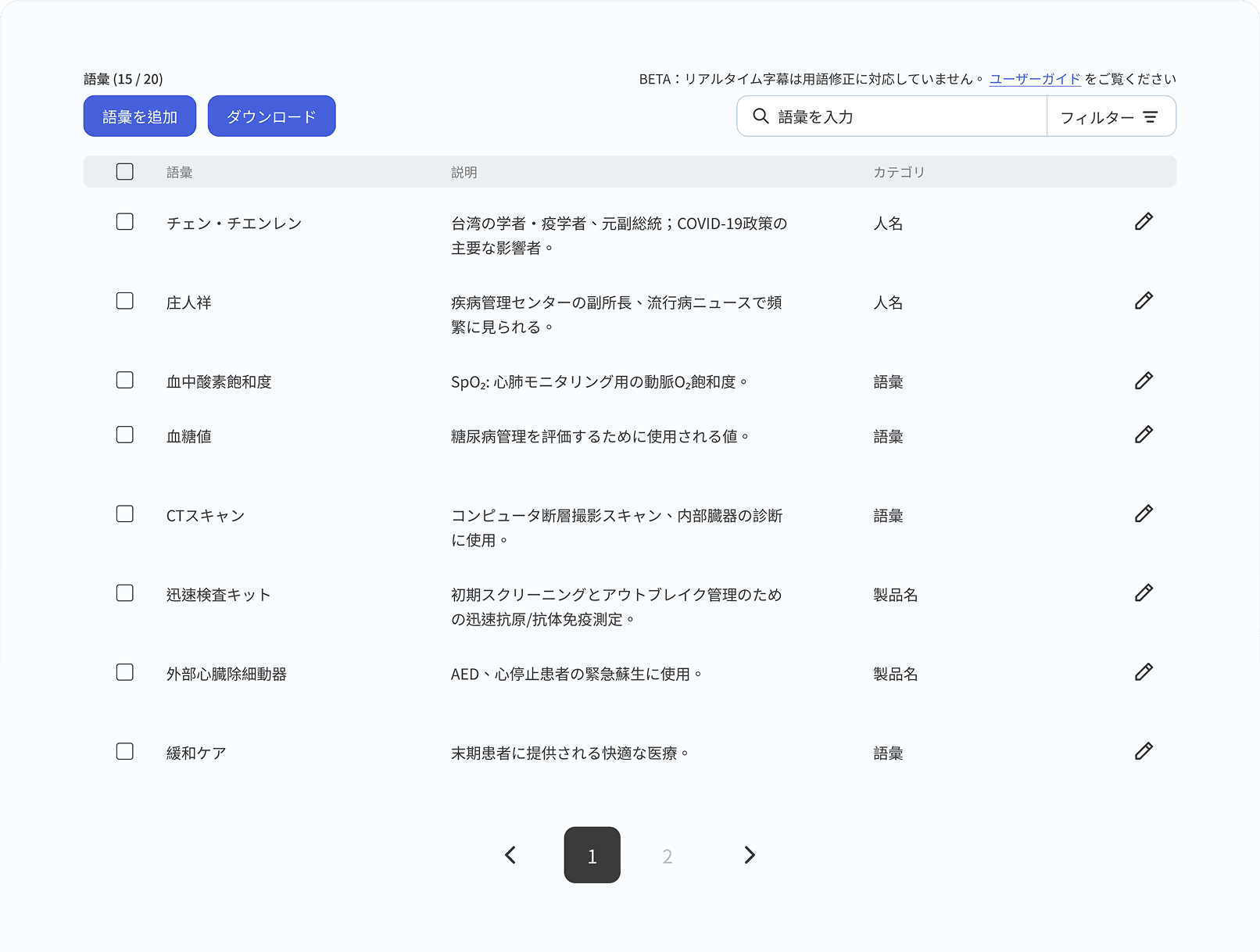This screenshot has height=952, width=1260.
Task: Click pencil icon for 血糖値 row
Action: (1144, 435)
